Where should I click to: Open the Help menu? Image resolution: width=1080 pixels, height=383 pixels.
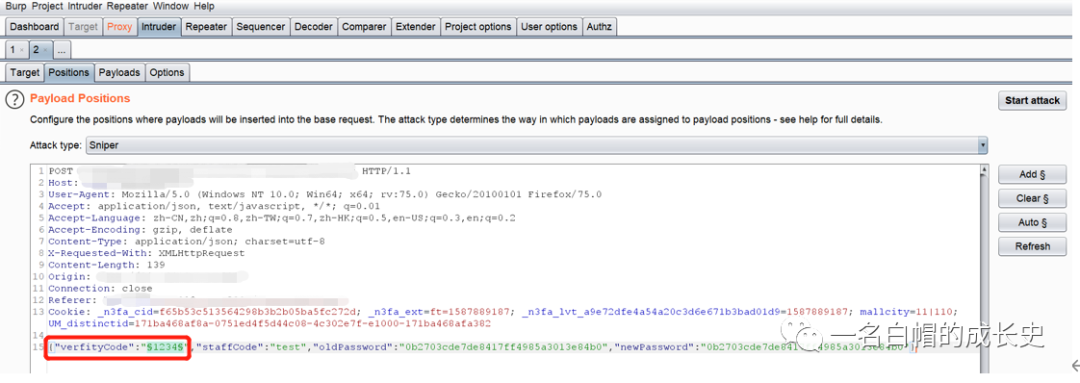[x=204, y=6]
